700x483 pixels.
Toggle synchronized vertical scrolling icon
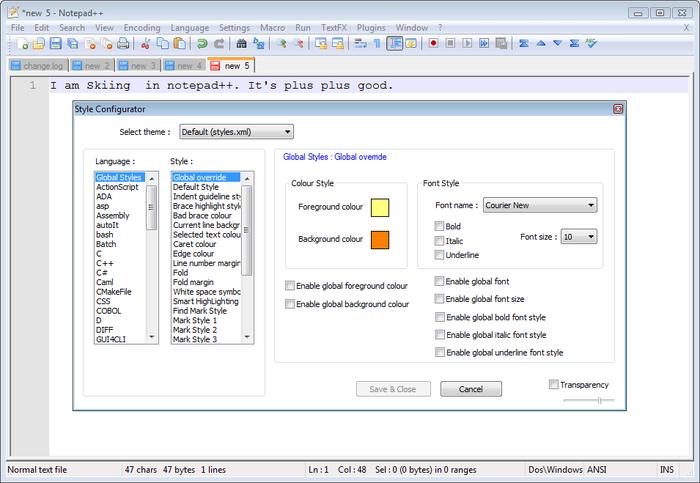(x=321, y=43)
